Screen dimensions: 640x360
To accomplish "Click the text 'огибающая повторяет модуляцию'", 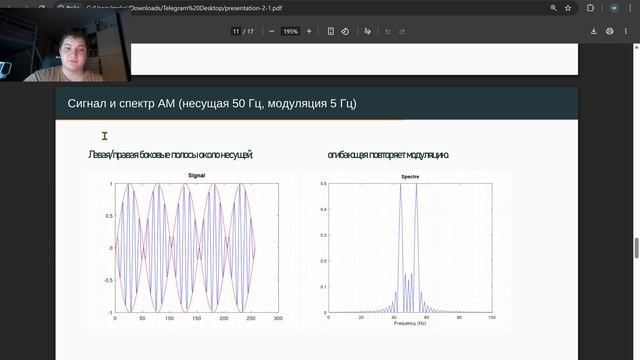I will tap(388, 155).
